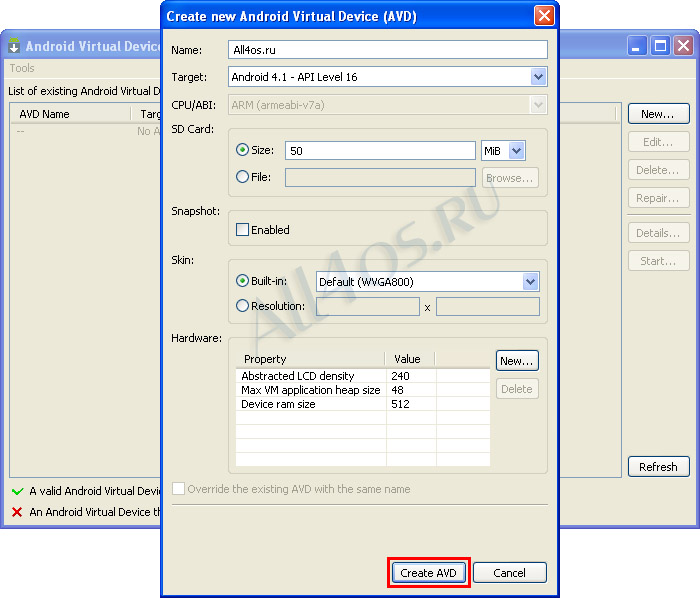Click the SD Card file path field

(x=380, y=178)
